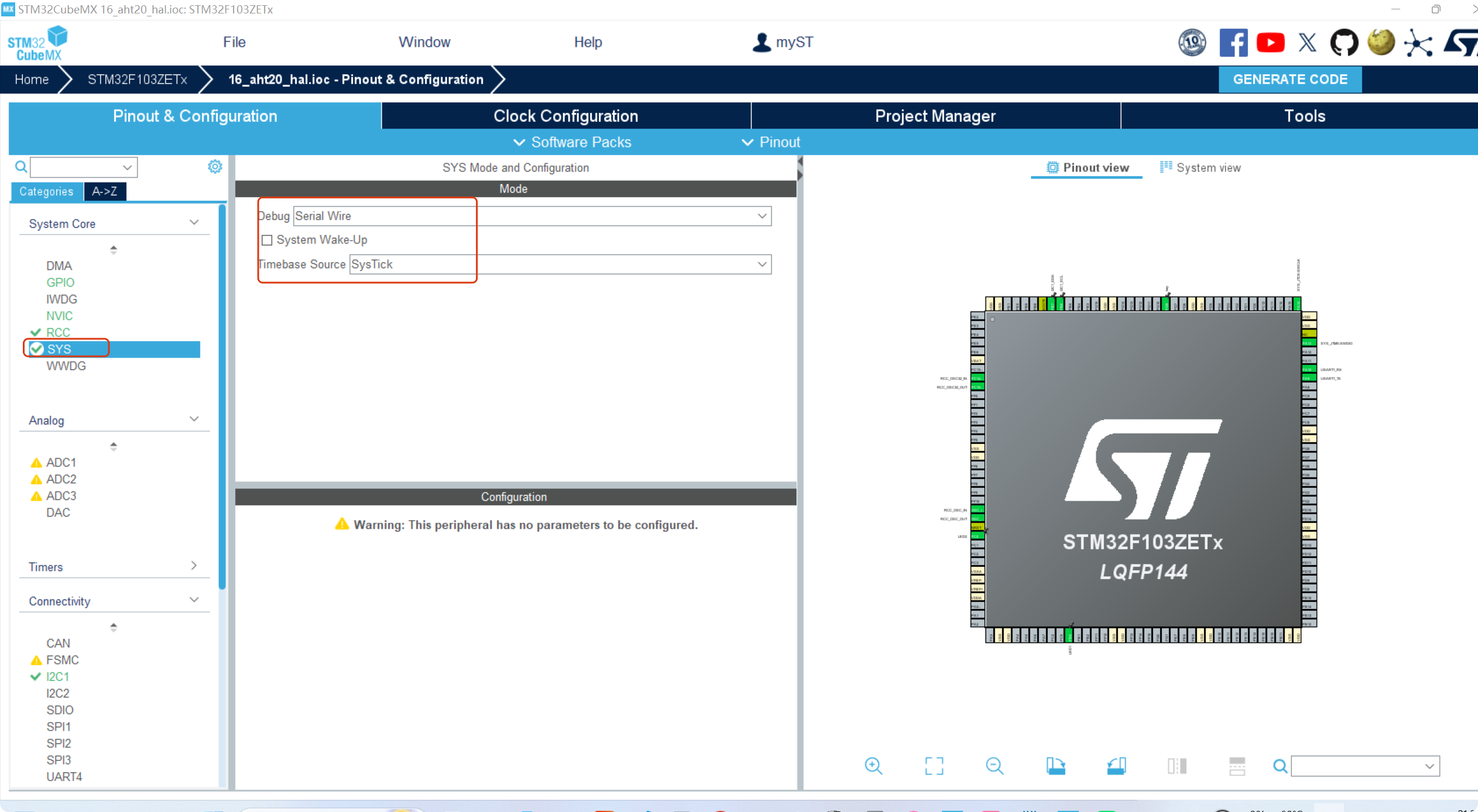Select the GPIO peripheral

coord(60,283)
